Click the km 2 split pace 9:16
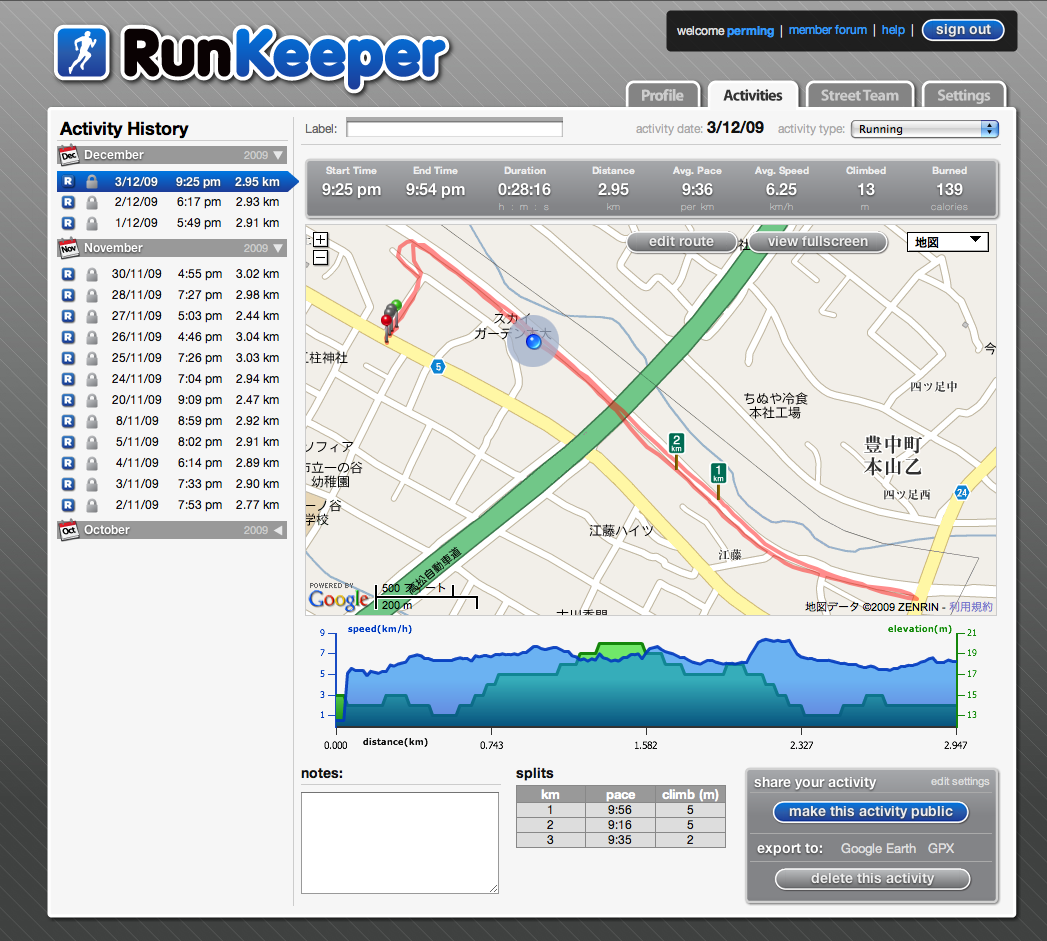The image size is (1047, 941). point(620,825)
